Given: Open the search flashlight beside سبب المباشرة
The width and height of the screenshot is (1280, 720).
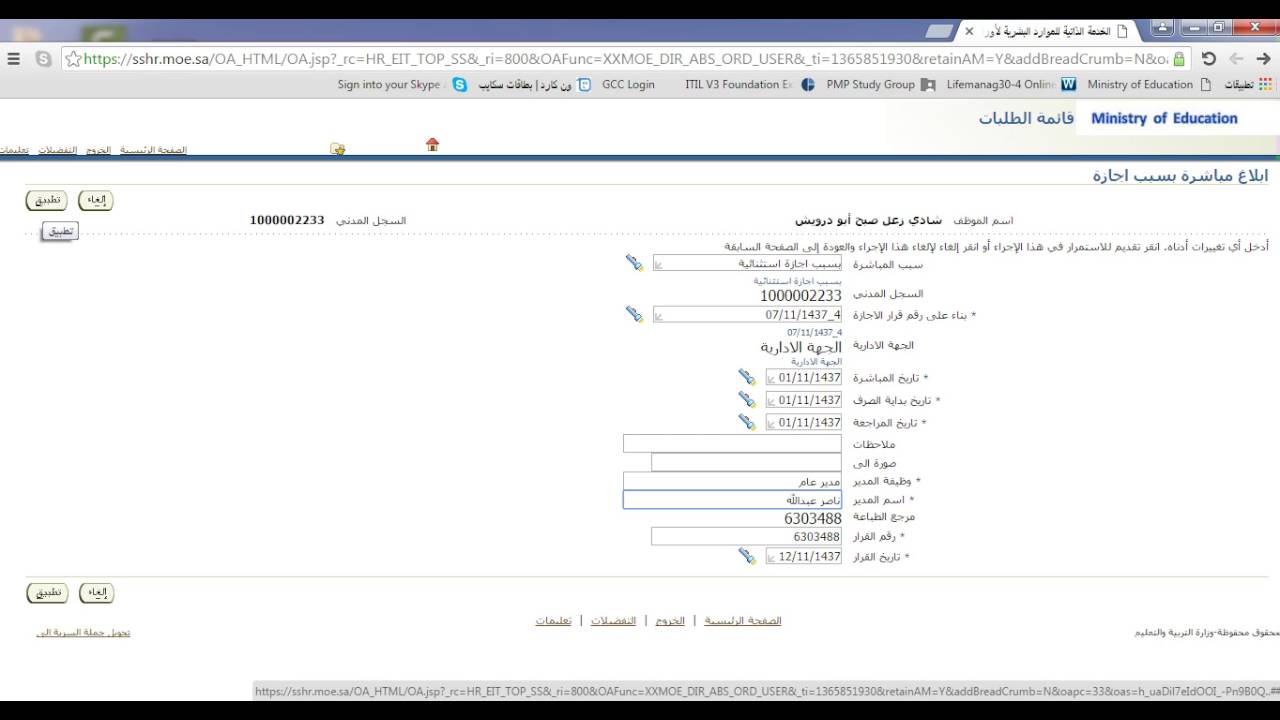Looking at the screenshot, I should [634, 262].
